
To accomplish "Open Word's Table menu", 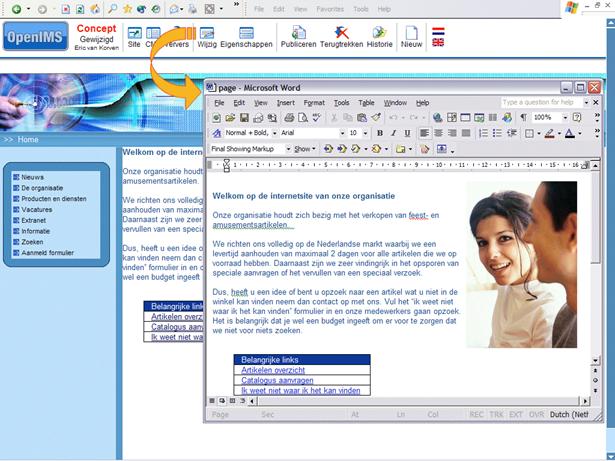I will 366,103.
